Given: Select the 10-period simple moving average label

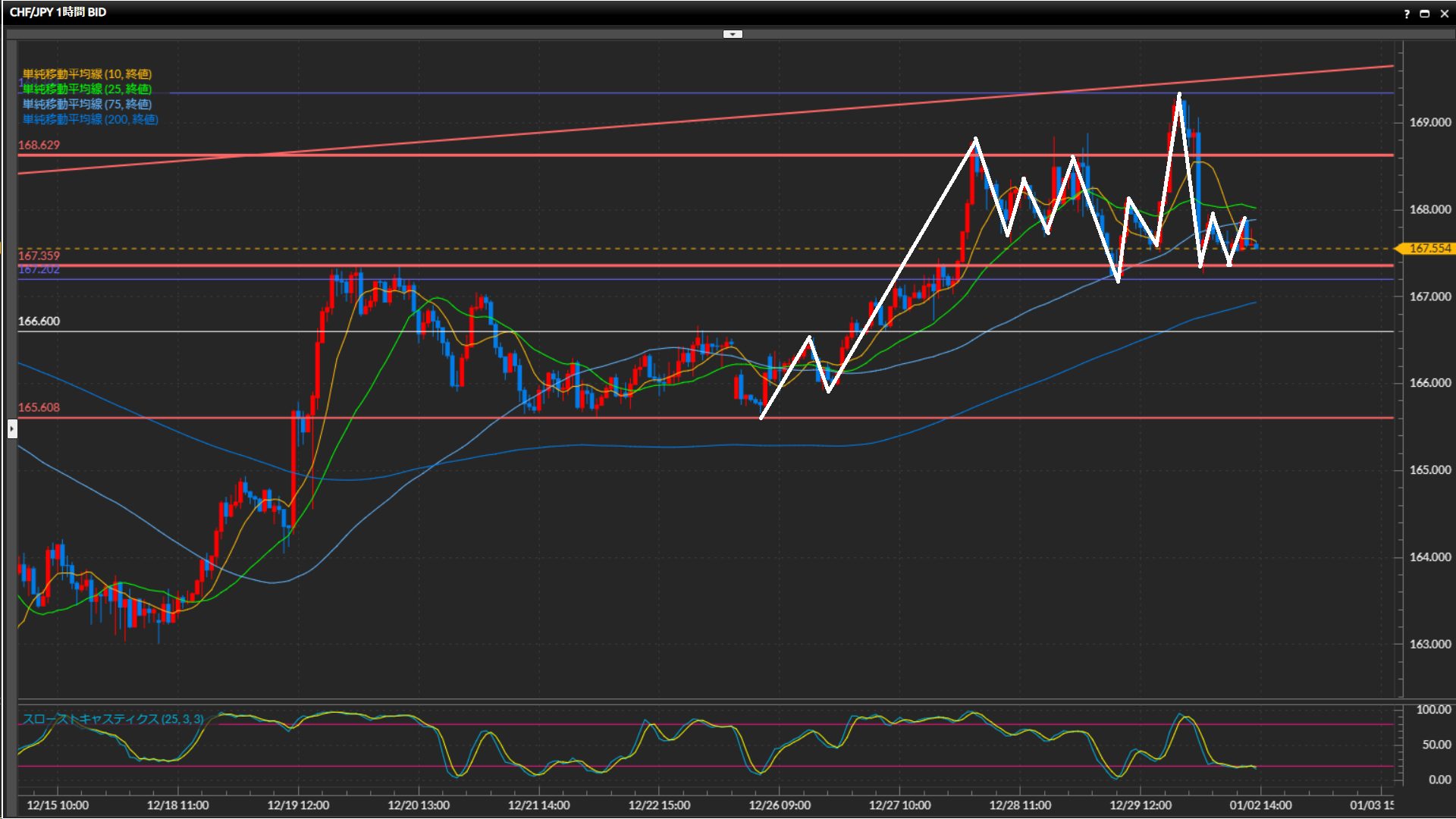Looking at the screenshot, I should pos(87,74).
